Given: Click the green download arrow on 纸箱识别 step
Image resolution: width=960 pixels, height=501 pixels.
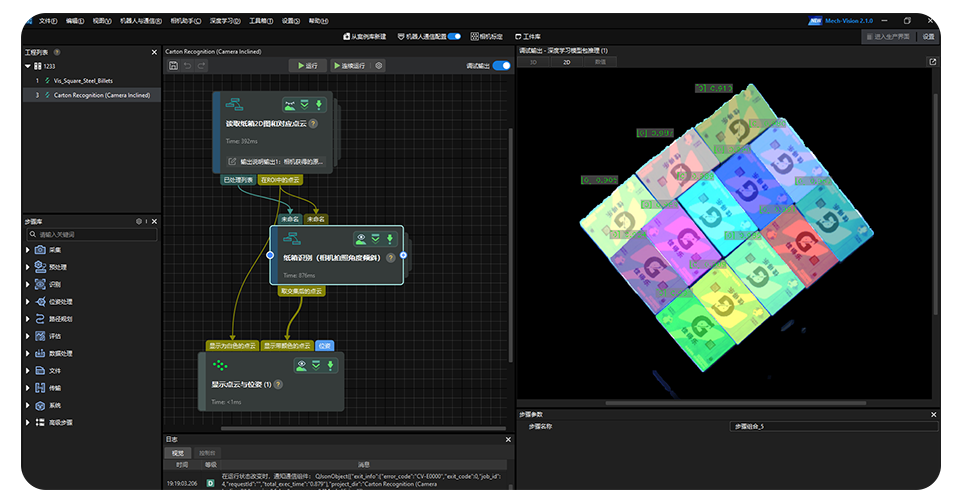Looking at the screenshot, I should pos(391,239).
